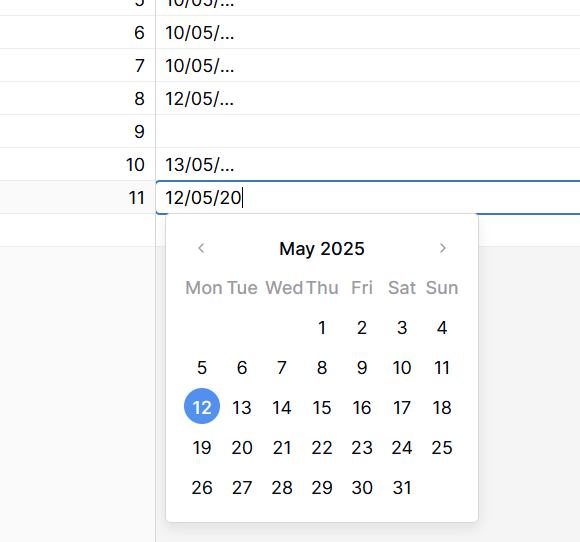Select Friday the 9th
580x542 pixels.
coord(362,368)
